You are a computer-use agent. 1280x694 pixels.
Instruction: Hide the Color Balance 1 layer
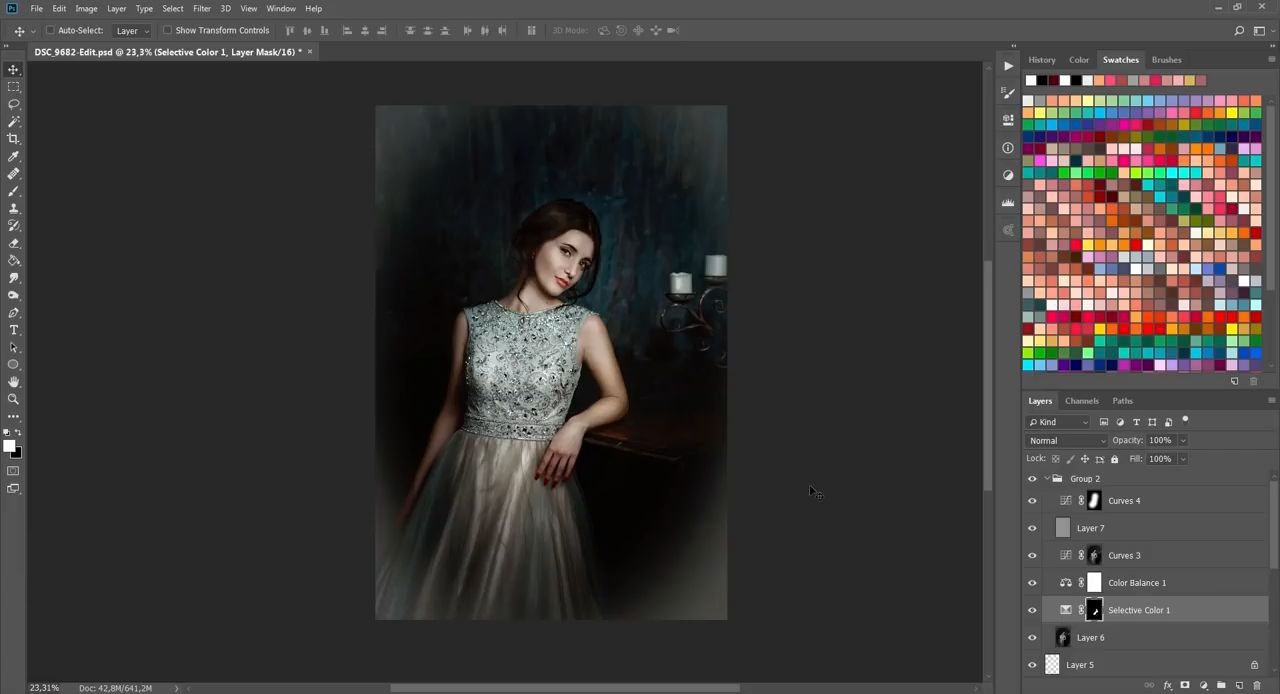coord(1032,583)
